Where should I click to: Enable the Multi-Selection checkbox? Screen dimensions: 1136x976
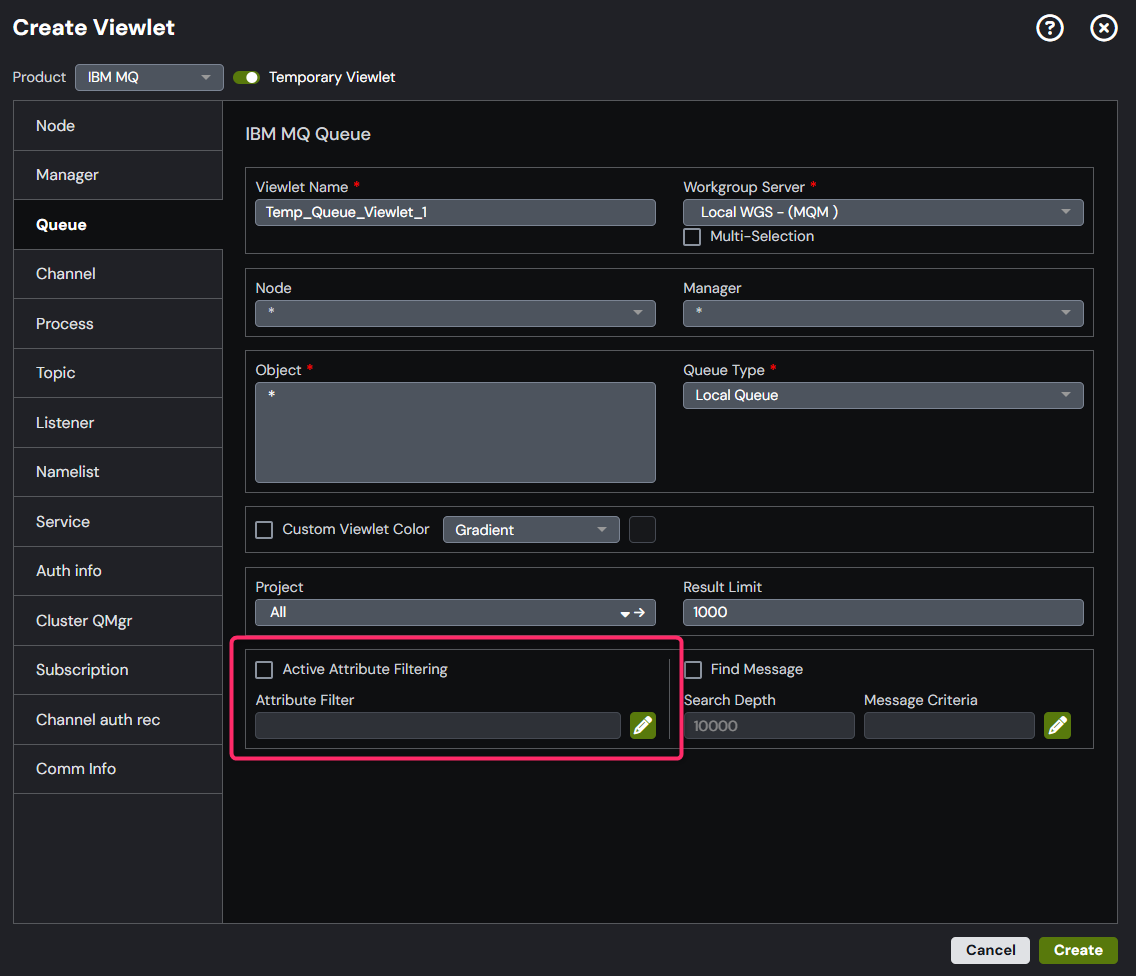click(x=692, y=237)
